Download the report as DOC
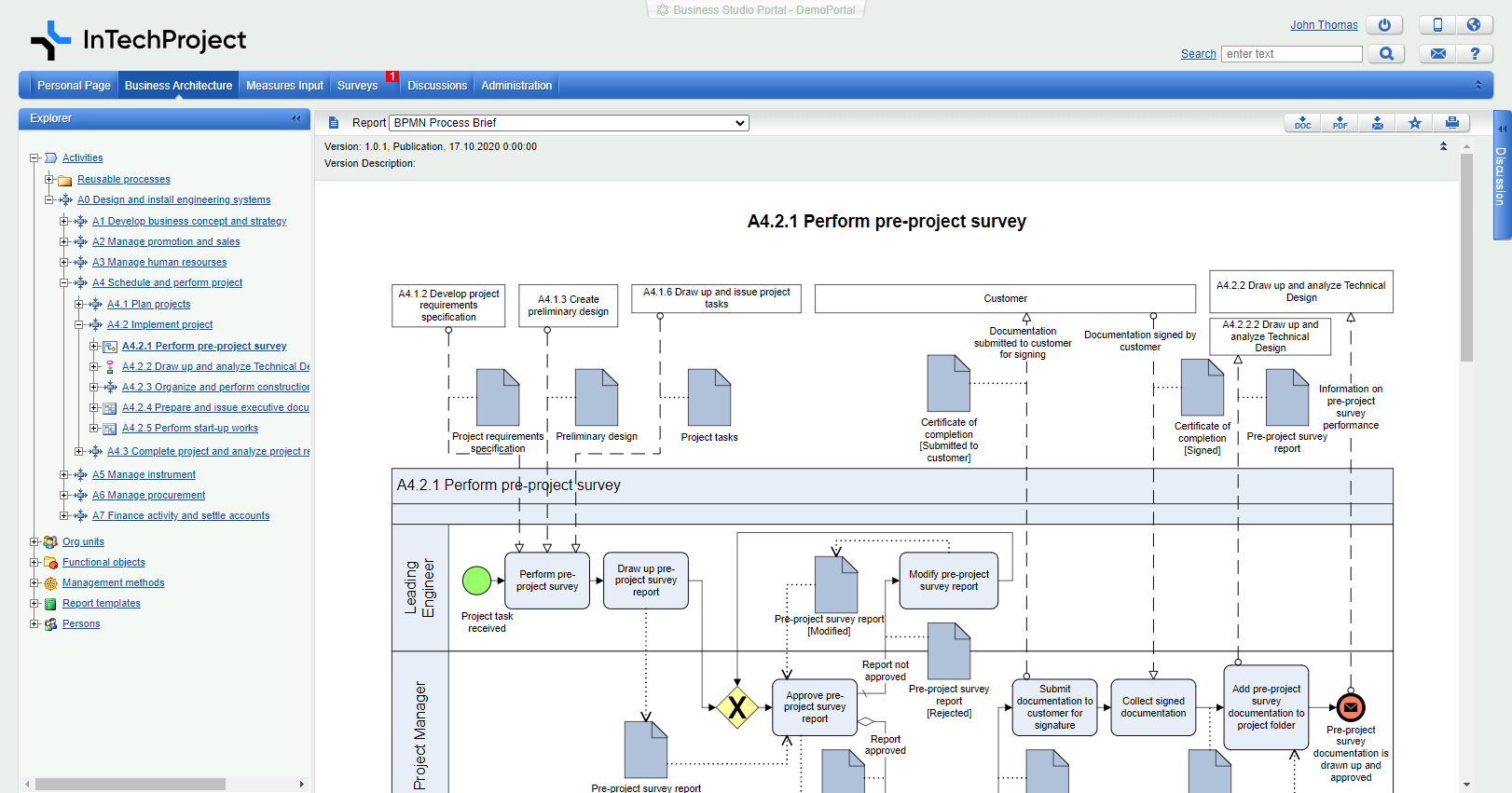The width and height of the screenshot is (1512, 793). click(1302, 123)
